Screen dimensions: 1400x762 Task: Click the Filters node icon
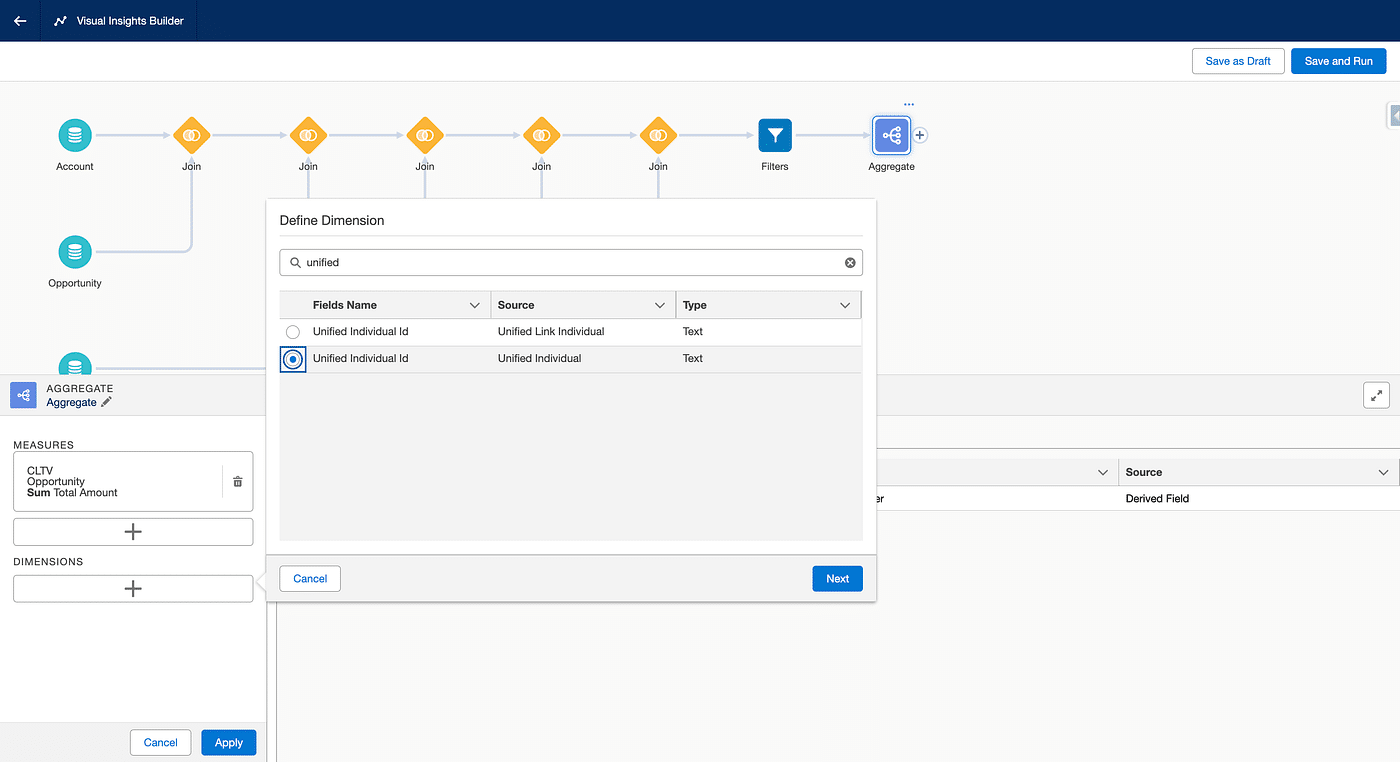(774, 135)
